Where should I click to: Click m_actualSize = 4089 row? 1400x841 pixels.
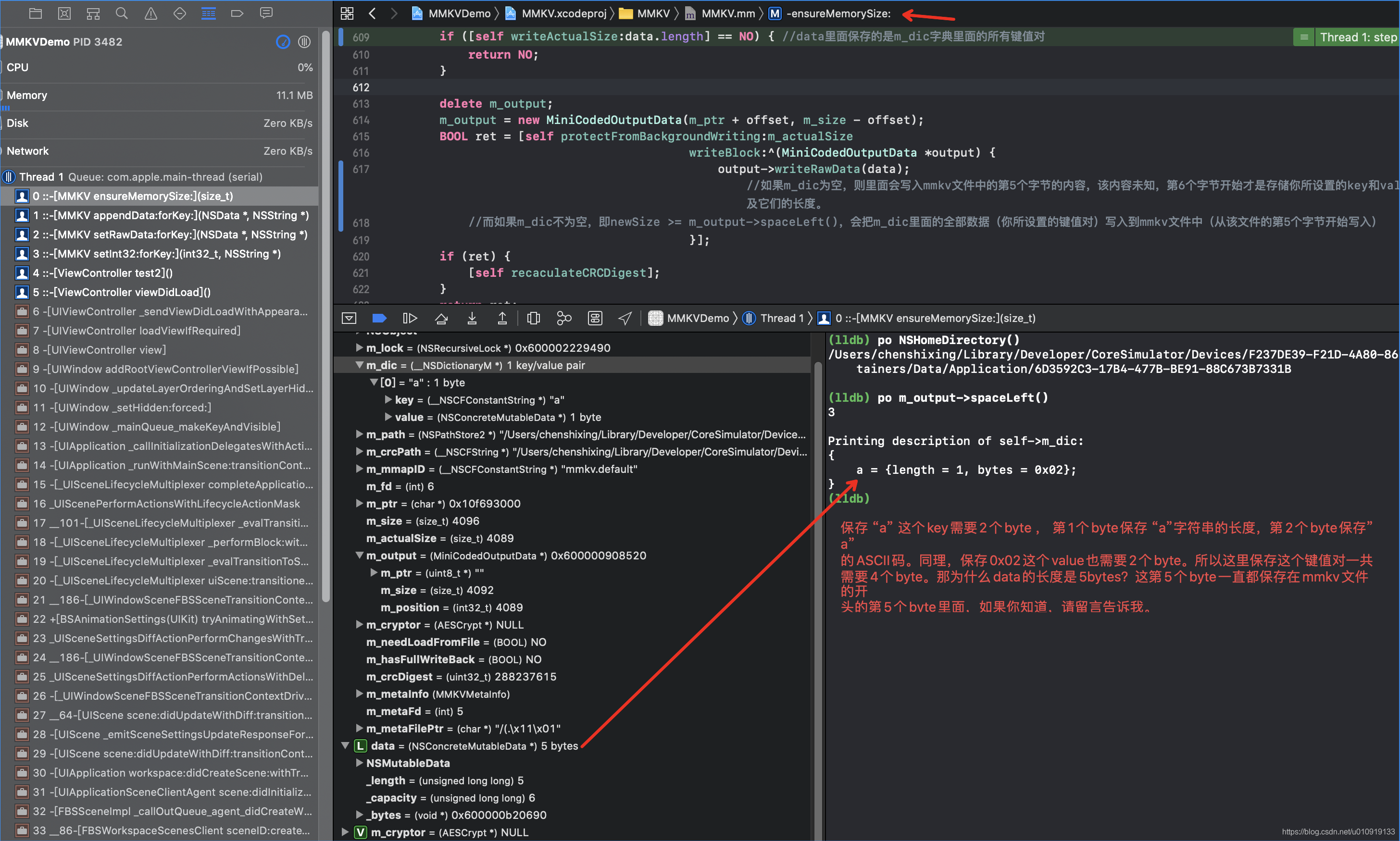coord(573,538)
